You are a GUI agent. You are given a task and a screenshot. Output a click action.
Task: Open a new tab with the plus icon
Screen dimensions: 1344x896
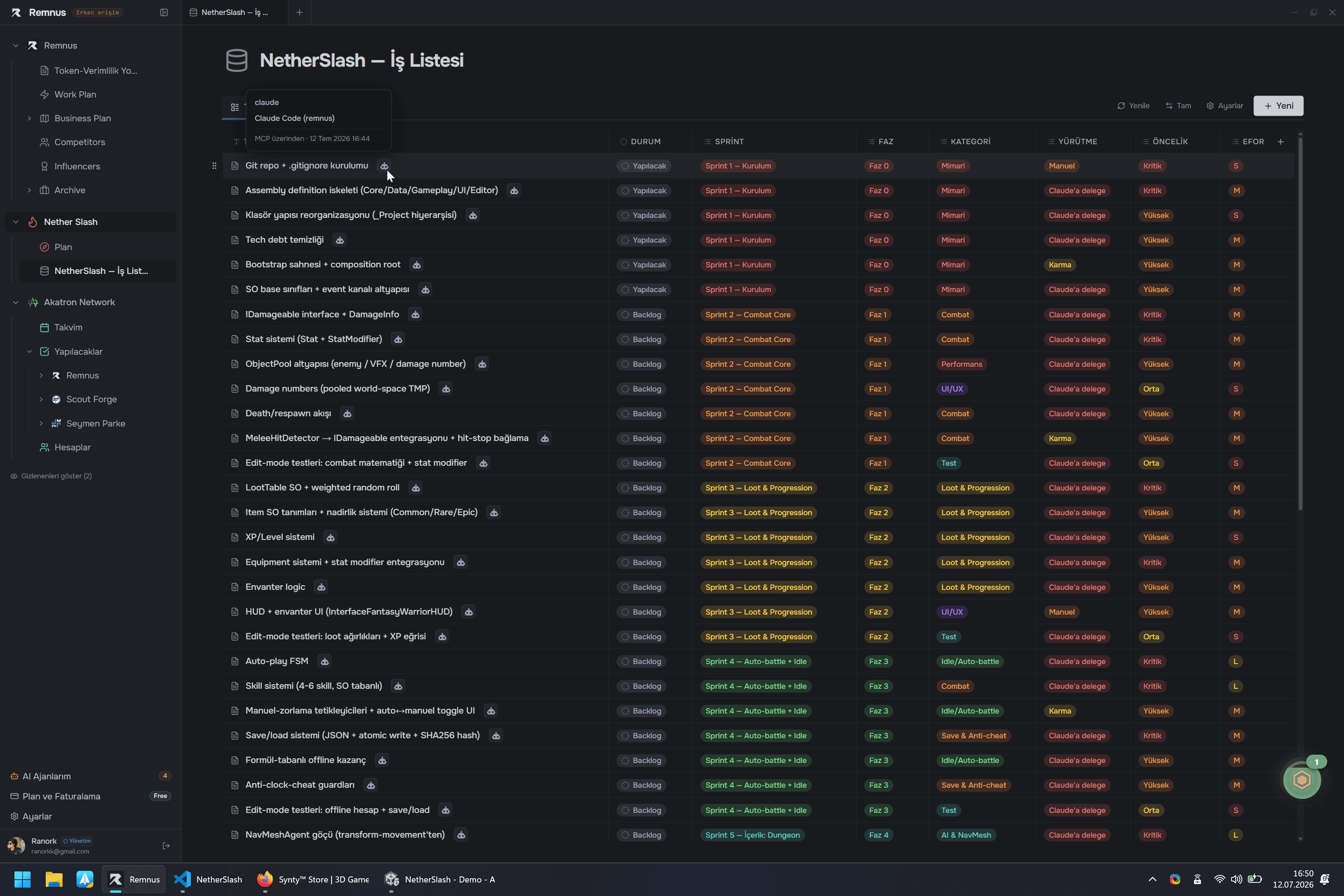pyautogui.click(x=300, y=13)
